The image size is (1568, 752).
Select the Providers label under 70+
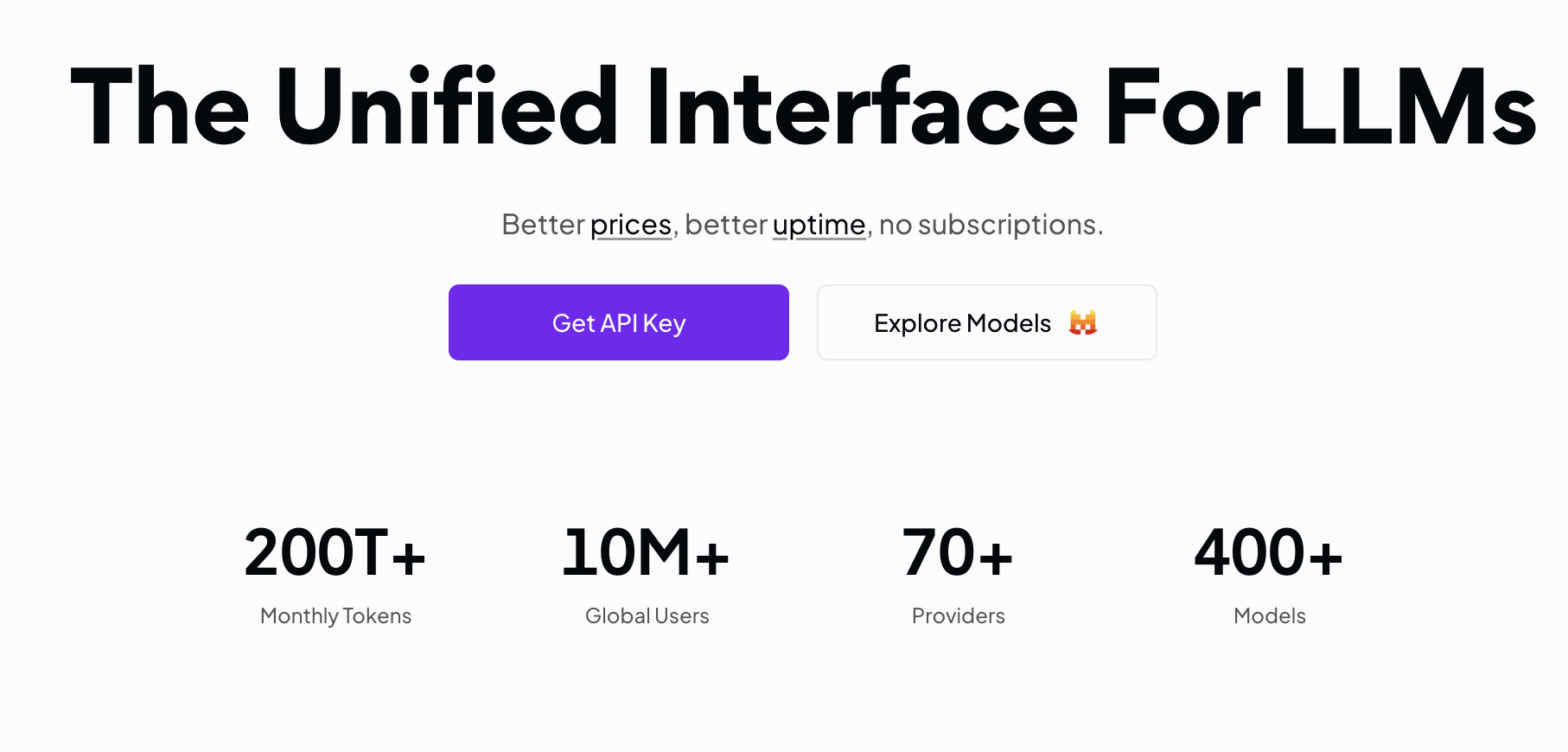coord(959,616)
